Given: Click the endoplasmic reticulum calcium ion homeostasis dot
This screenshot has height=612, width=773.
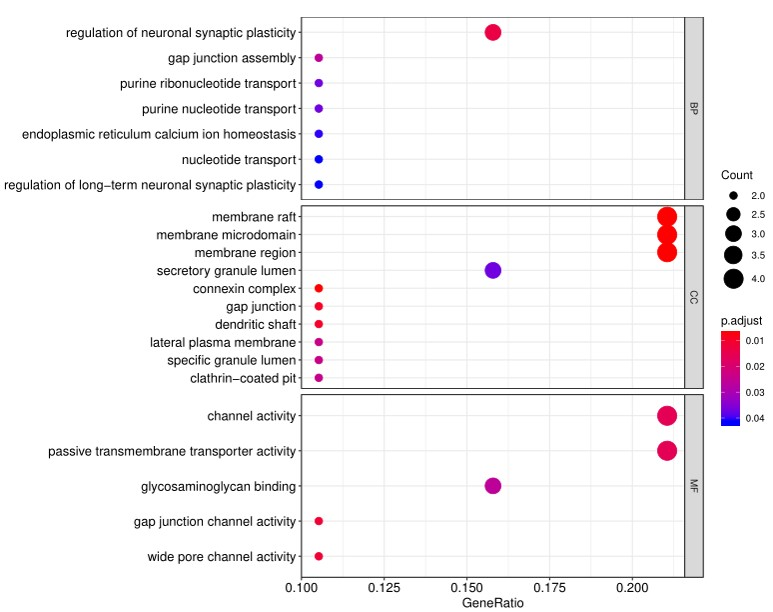Looking at the screenshot, I should [319, 134].
